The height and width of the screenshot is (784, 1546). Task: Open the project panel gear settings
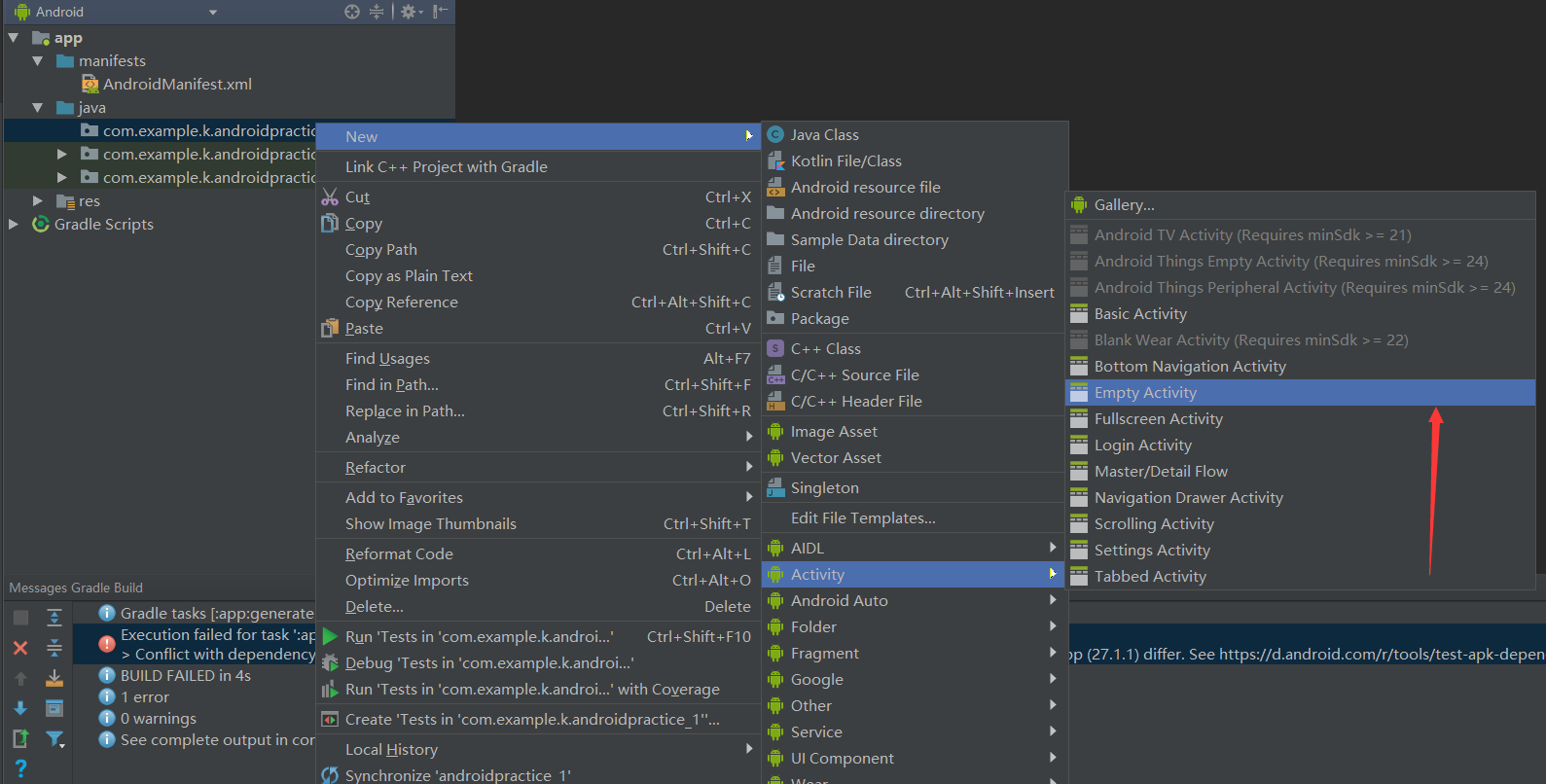(x=409, y=12)
